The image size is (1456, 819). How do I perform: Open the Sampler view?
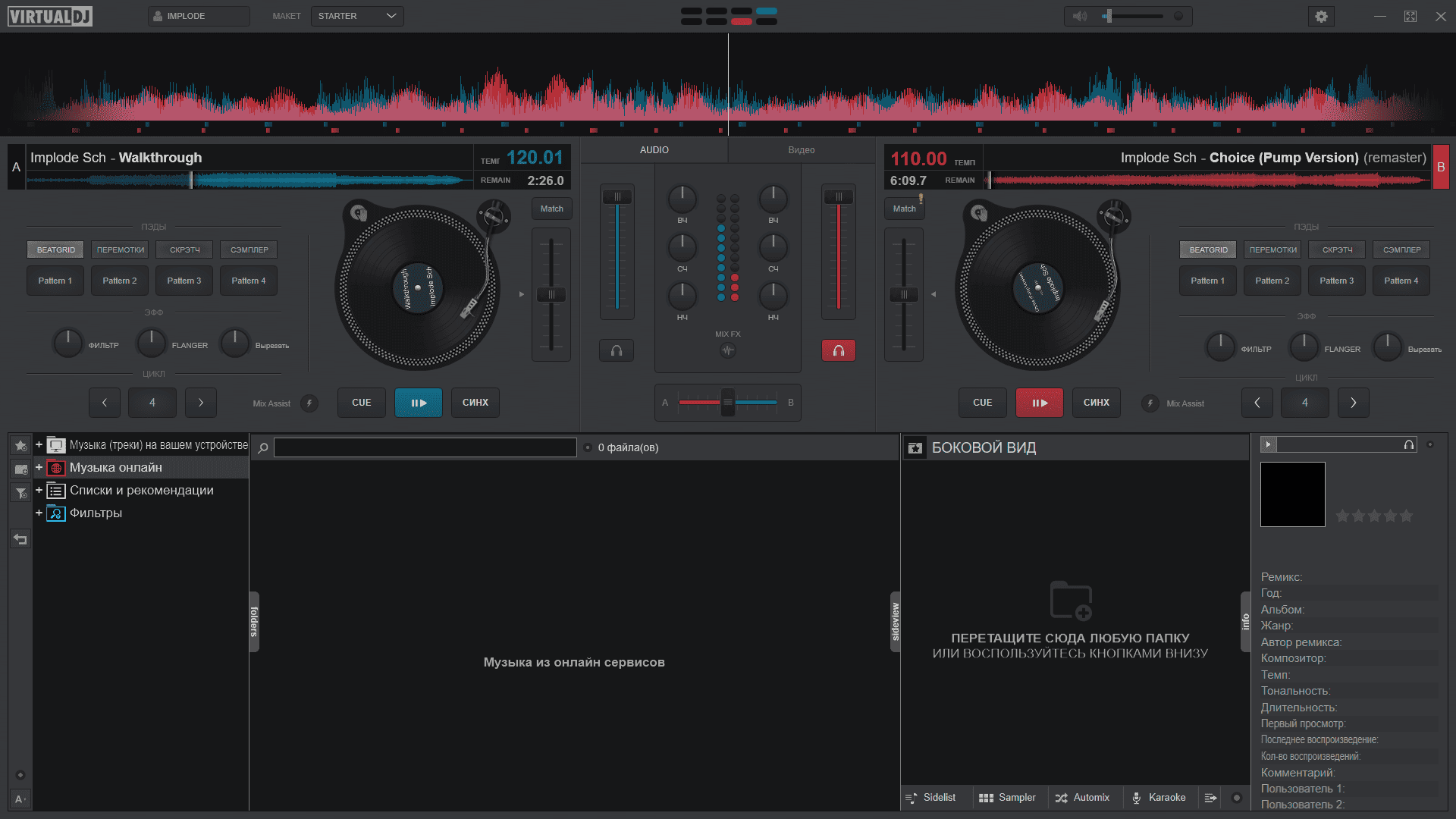coord(1007,798)
